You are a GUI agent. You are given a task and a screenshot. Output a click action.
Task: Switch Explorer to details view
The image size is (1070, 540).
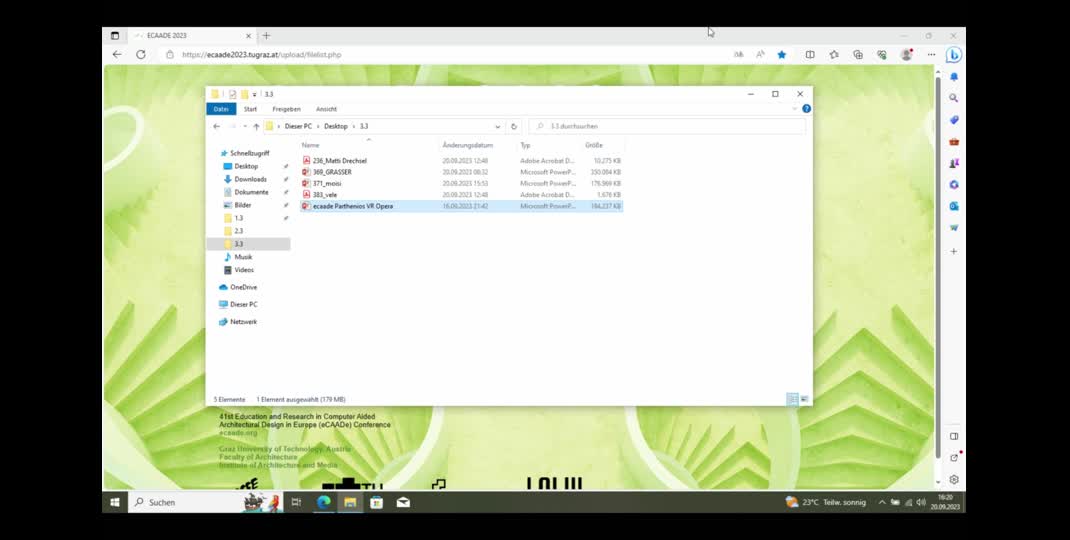792,399
